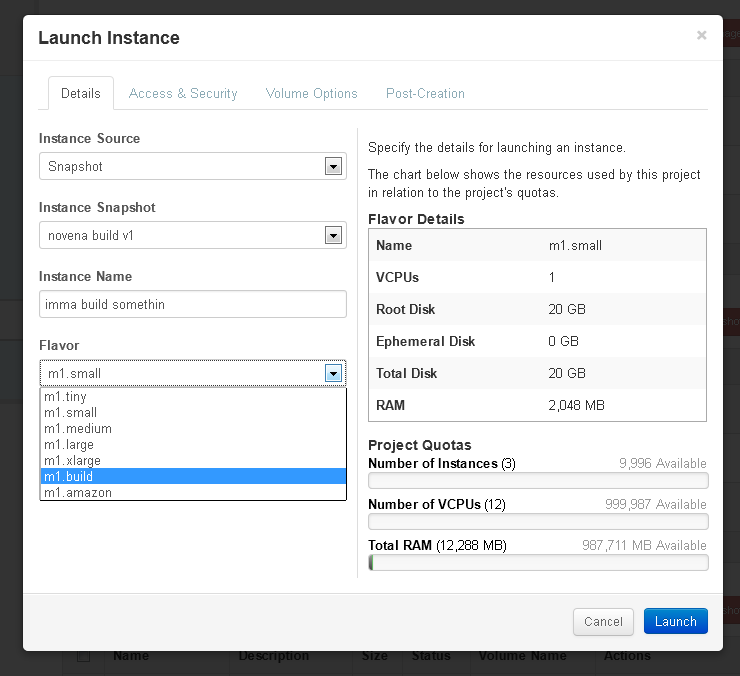This screenshot has width=740, height=676.
Task: Click the Project Quotas heading
Action: click(420, 445)
